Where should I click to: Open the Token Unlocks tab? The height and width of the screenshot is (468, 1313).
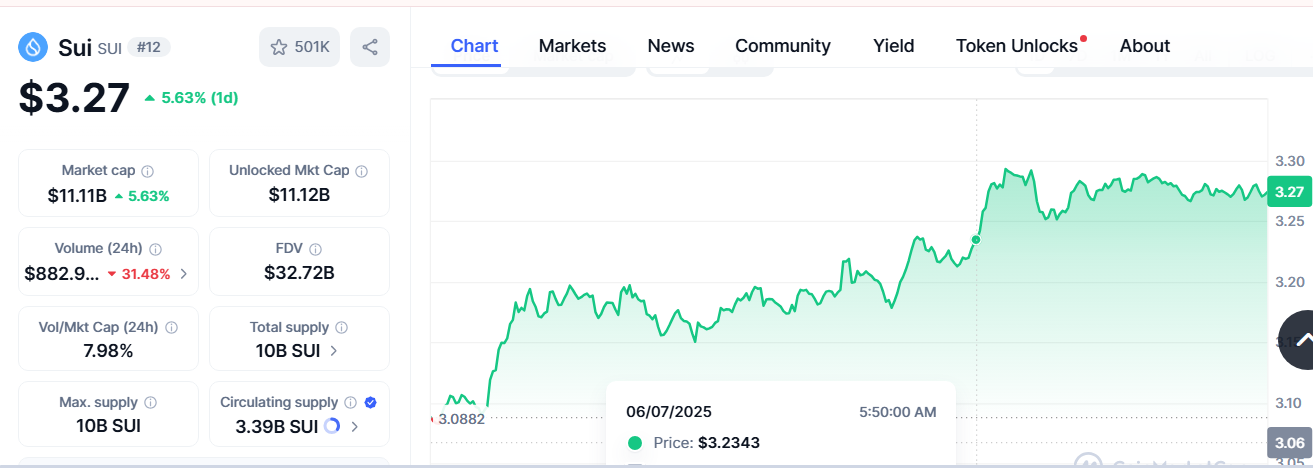click(x=1017, y=46)
